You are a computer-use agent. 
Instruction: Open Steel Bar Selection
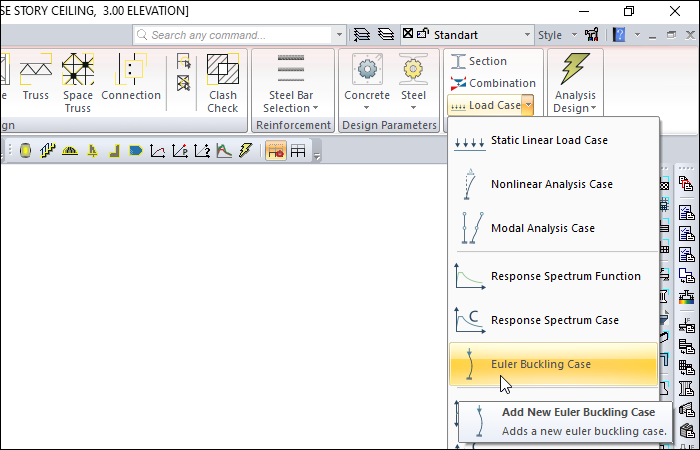(291, 83)
